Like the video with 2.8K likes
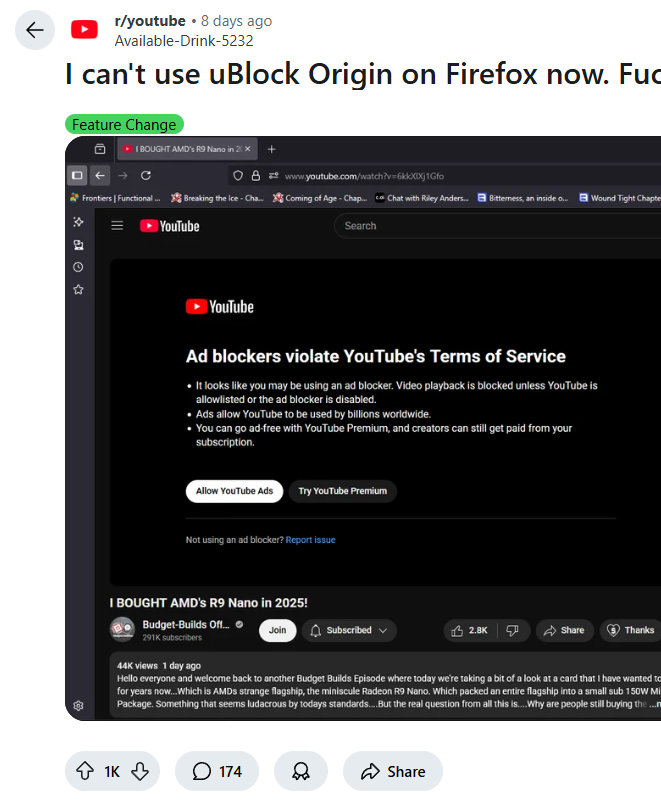The image size is (661, 812). (470, 630)
